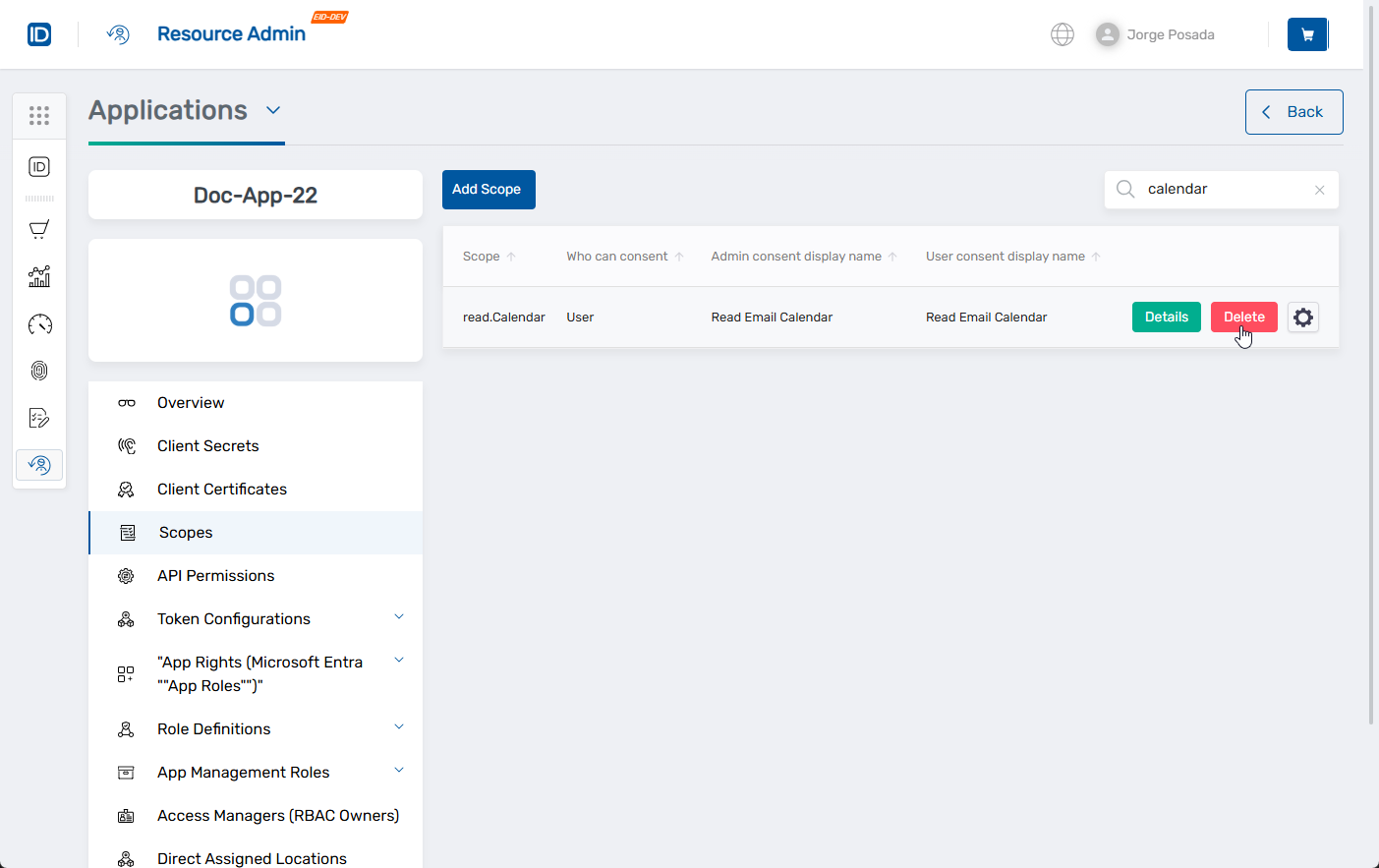Click the shopping cart icon in header
This screenshot has width=1379, height=868.
1307,34
